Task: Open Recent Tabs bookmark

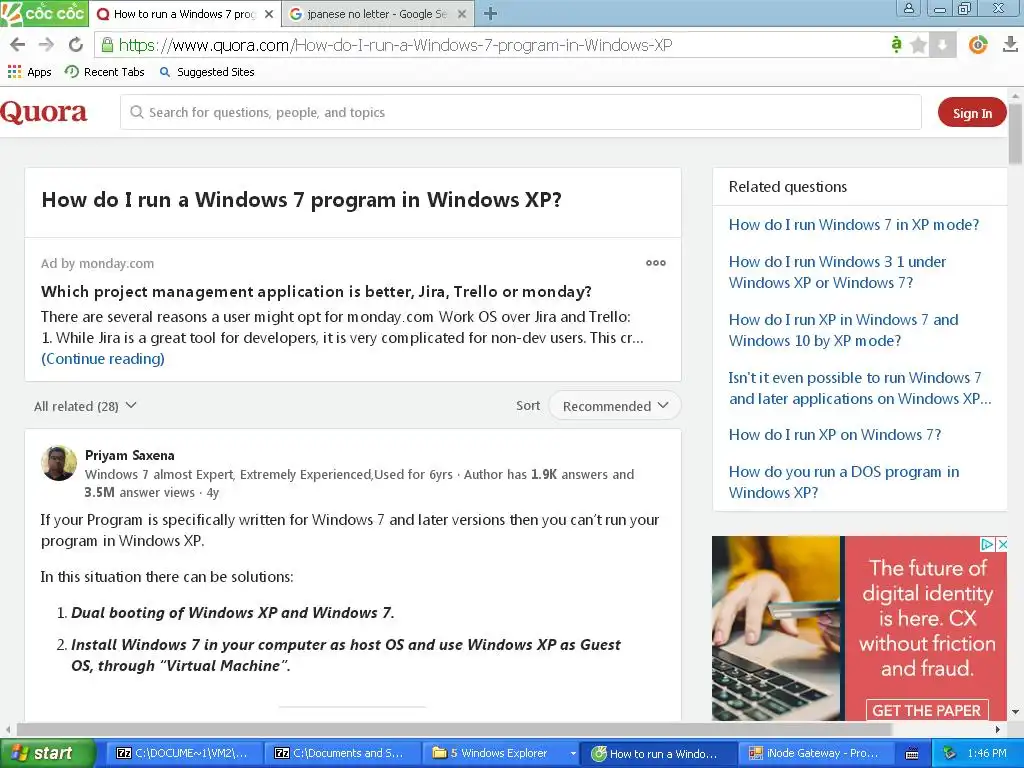Action: tap(104, 72)
